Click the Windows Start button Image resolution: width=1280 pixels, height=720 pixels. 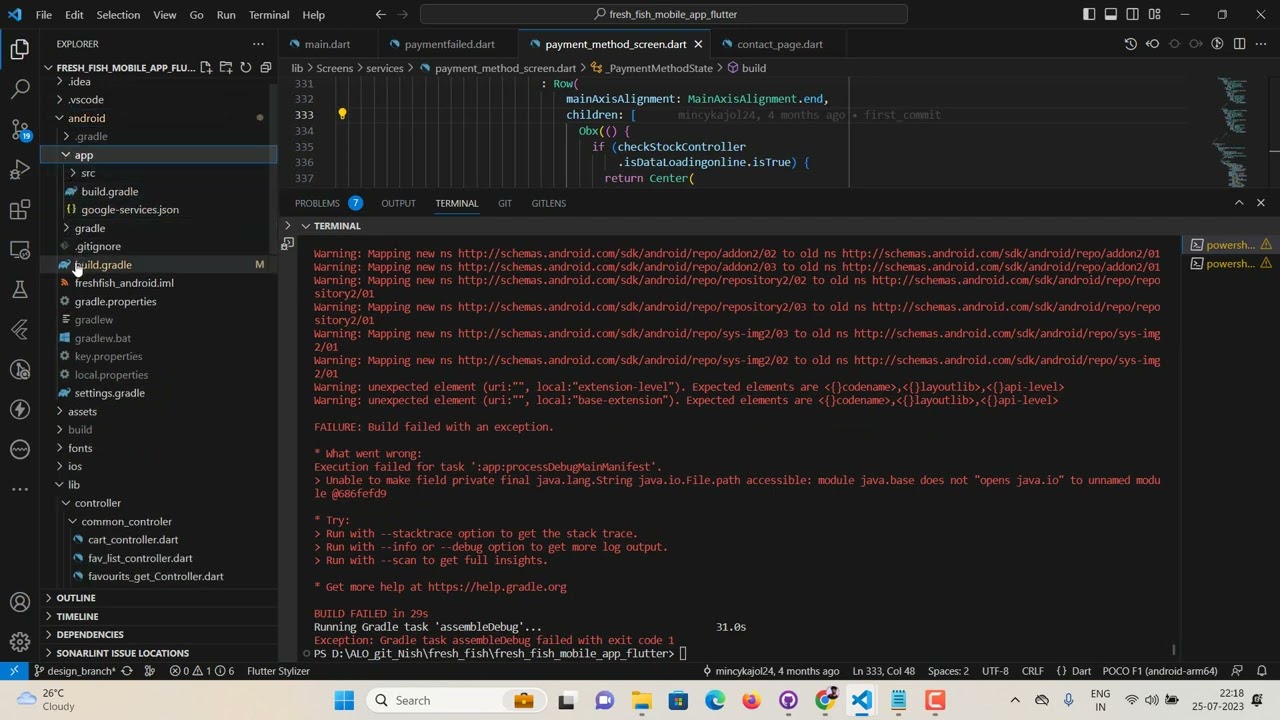click(344, 700)
